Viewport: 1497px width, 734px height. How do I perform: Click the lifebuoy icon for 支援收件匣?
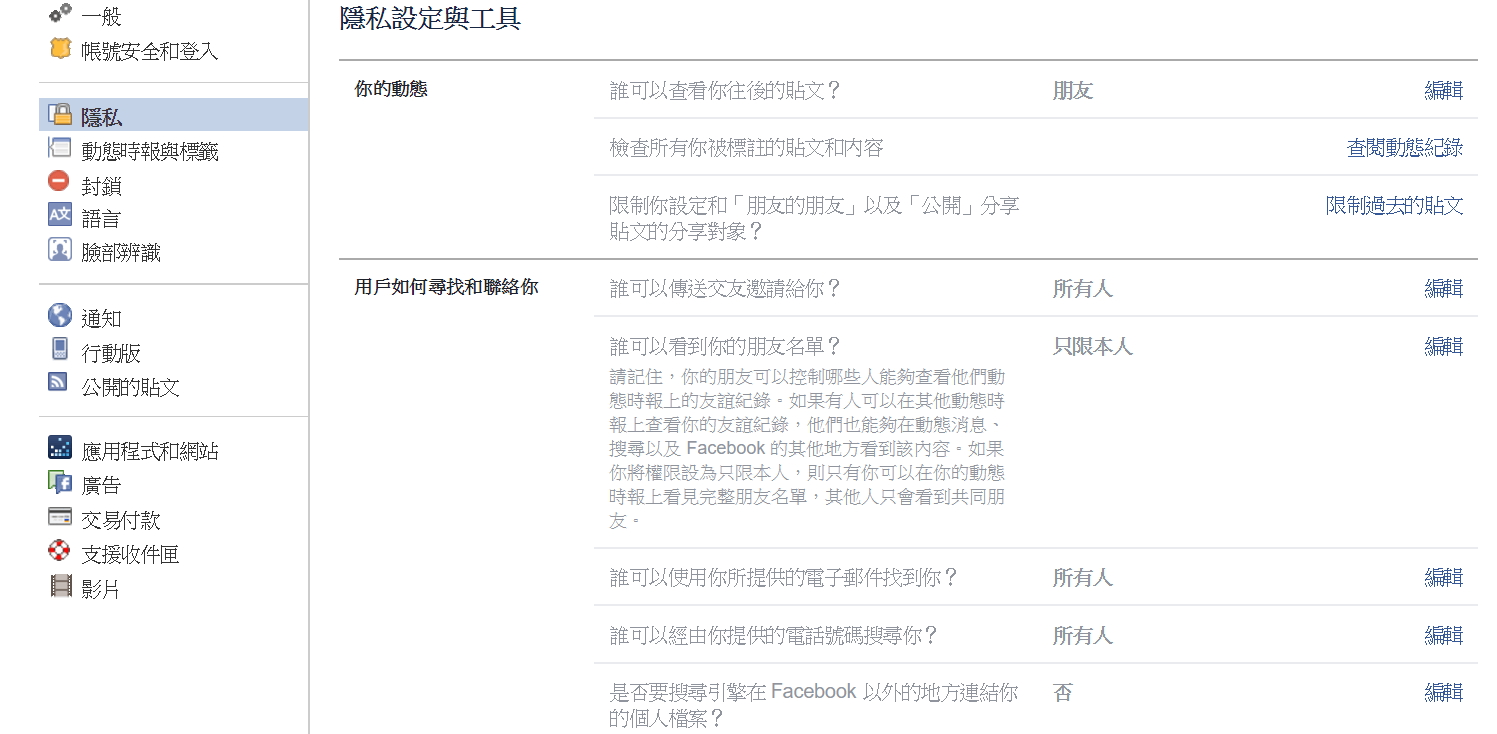[x=60, y=551]
